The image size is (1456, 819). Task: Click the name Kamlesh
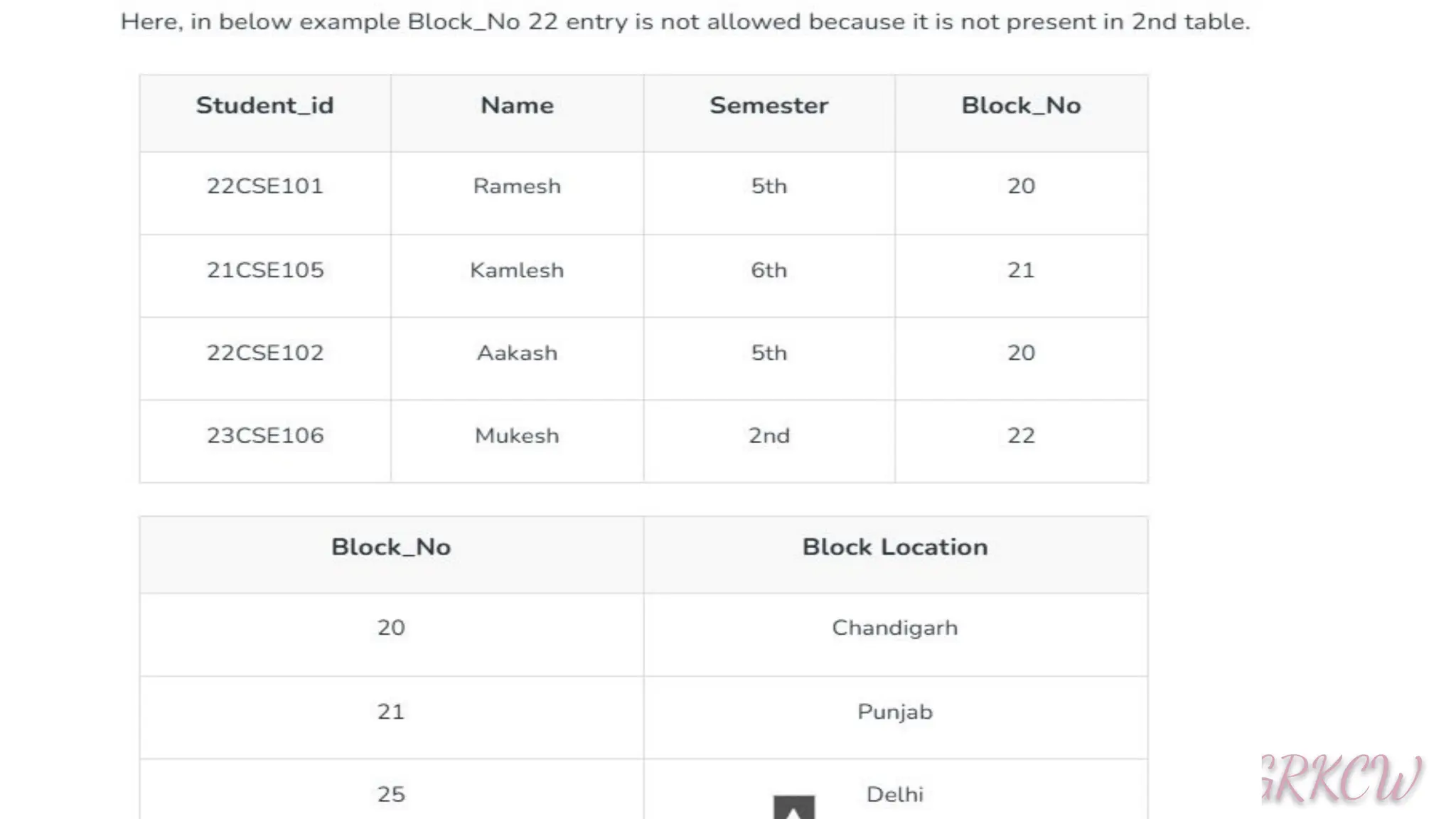517,270
